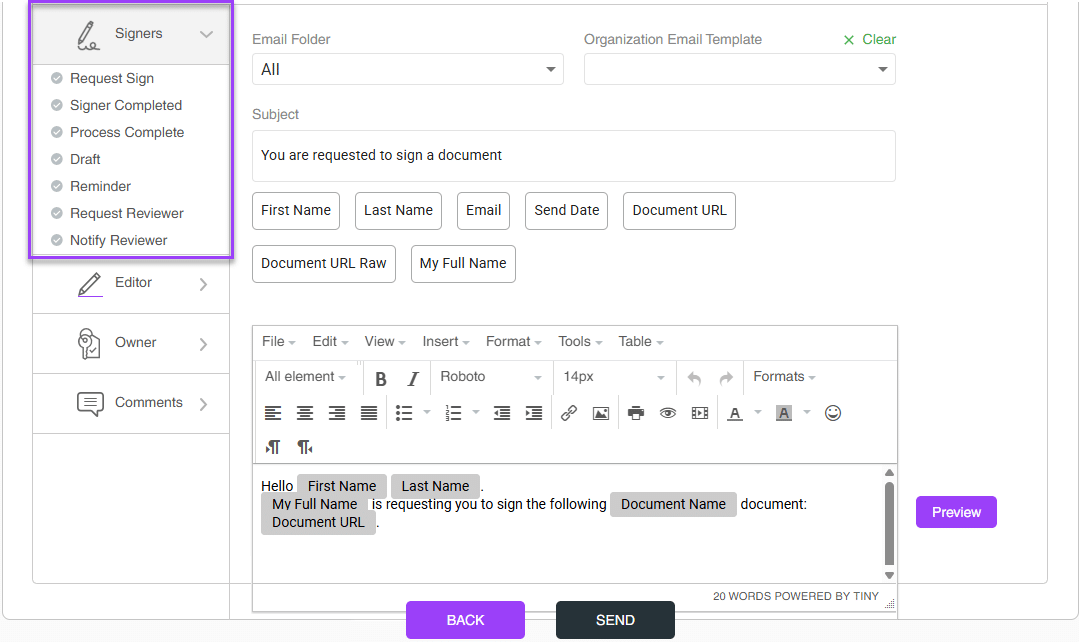Open the Insert menu
The width and height of the screenshot is (1079, 642).
coord(444,342)
